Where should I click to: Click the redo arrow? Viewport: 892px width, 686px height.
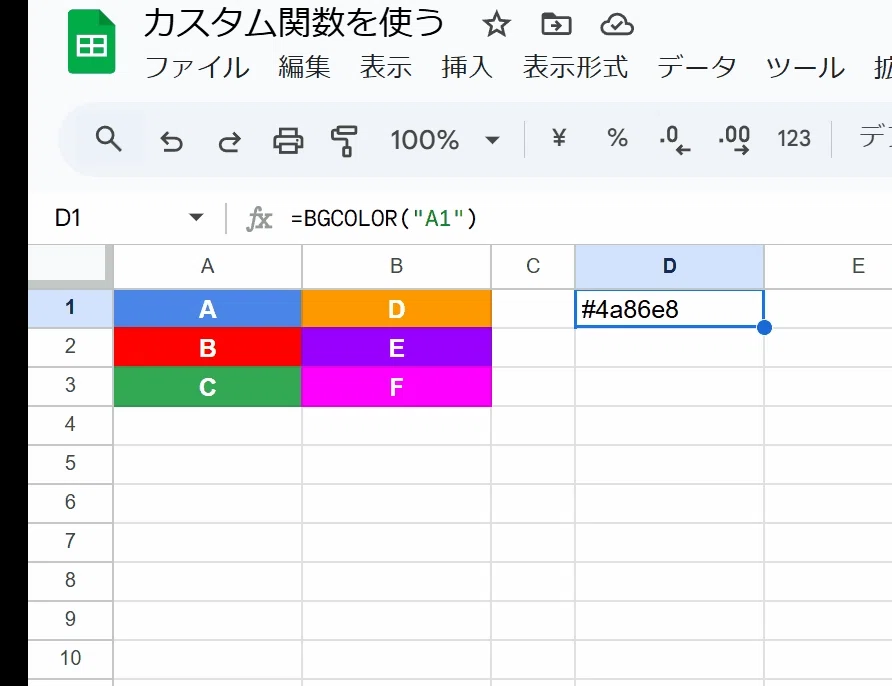tap(229, 141)
